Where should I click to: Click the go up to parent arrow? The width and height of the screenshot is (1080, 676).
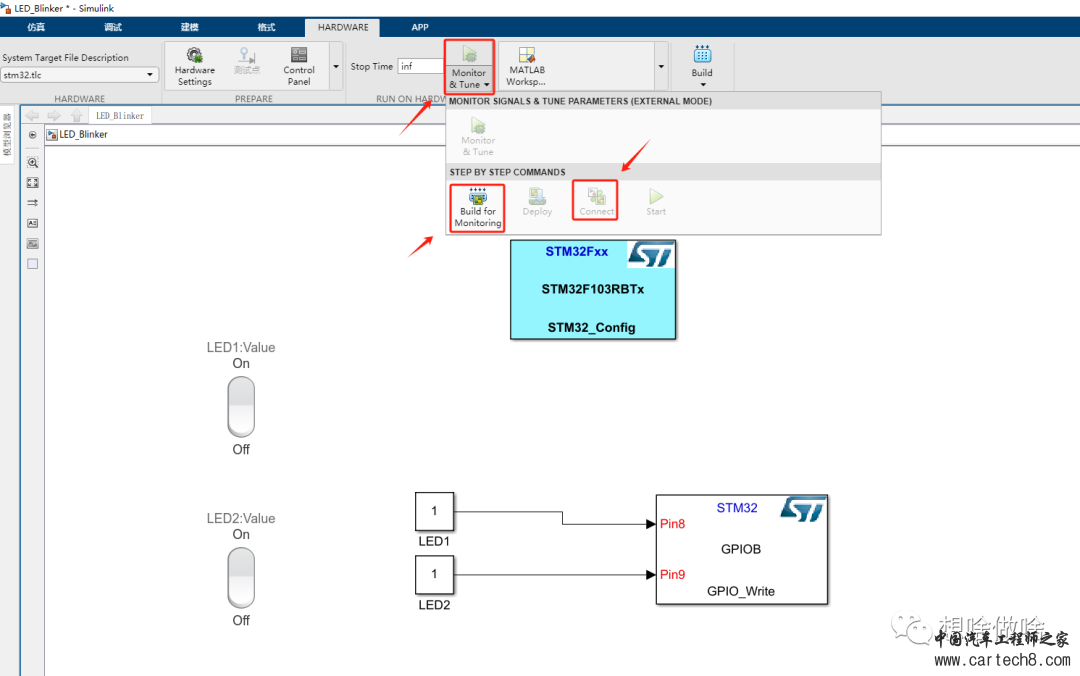(76, 115)
